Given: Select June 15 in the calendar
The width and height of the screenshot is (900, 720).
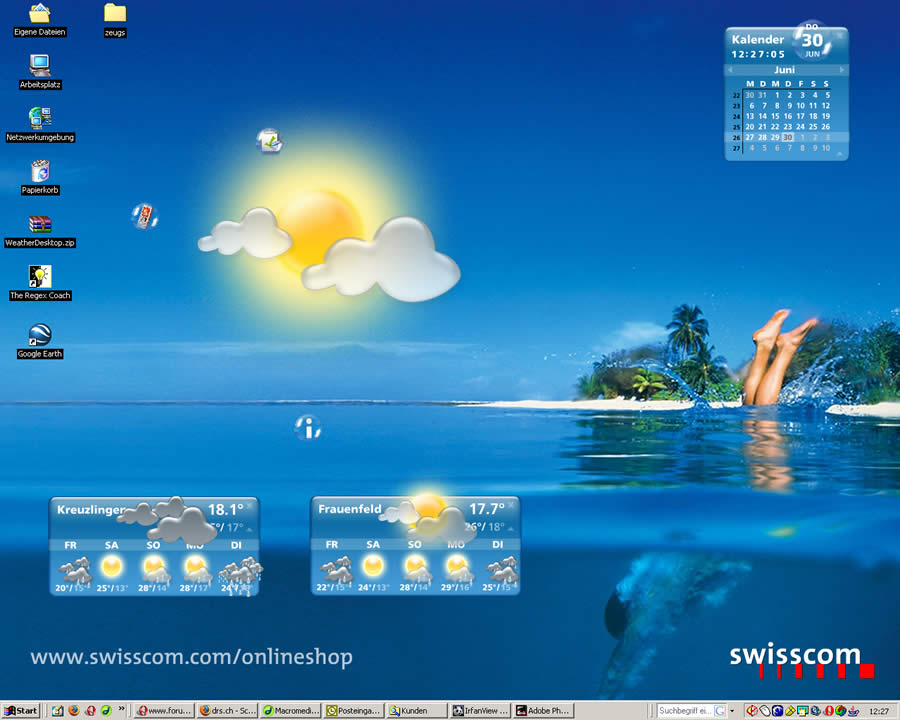Looking at the screenshot, I should 774,116.
